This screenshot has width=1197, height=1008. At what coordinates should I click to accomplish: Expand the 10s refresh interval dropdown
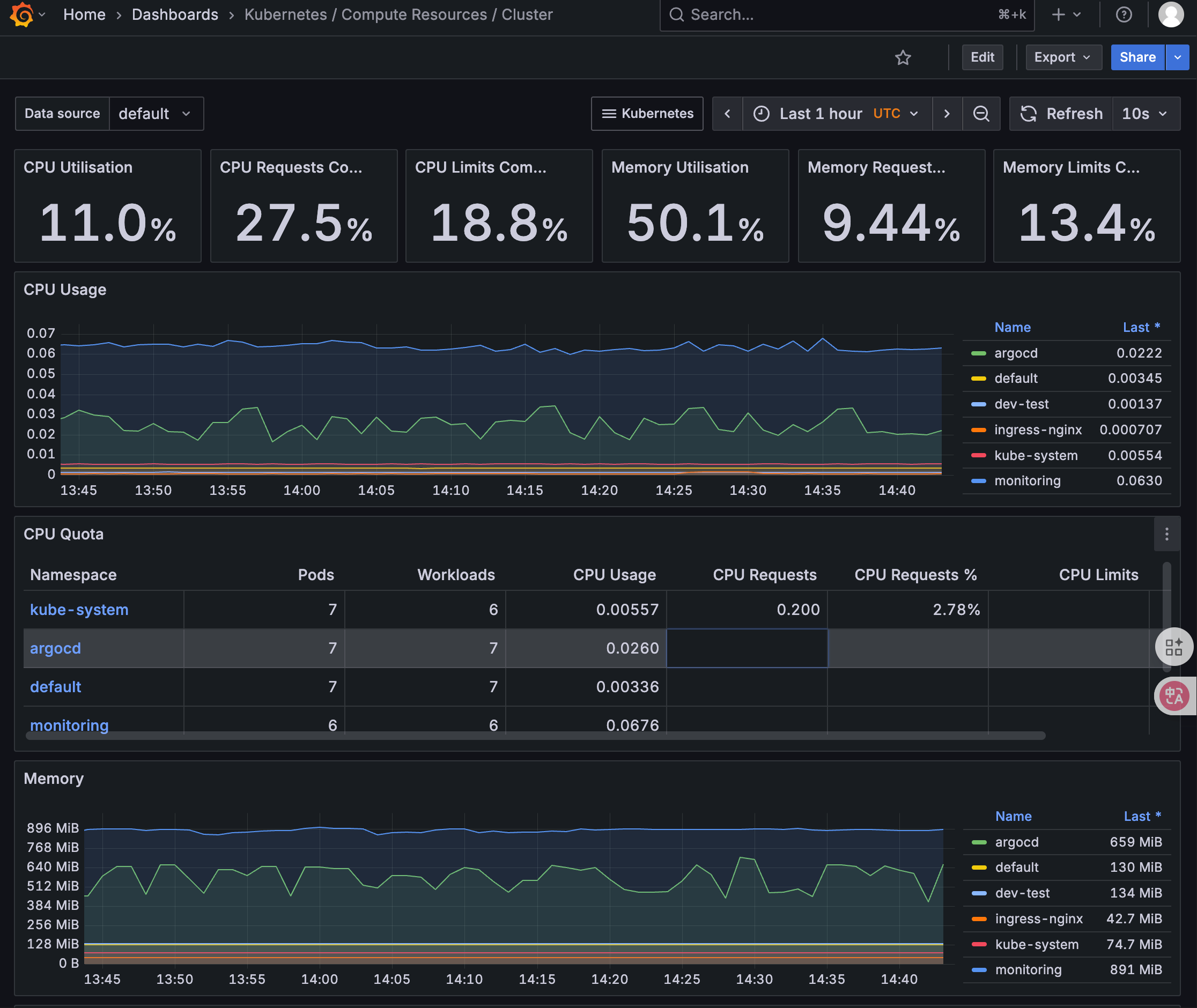coord(1145,114)
